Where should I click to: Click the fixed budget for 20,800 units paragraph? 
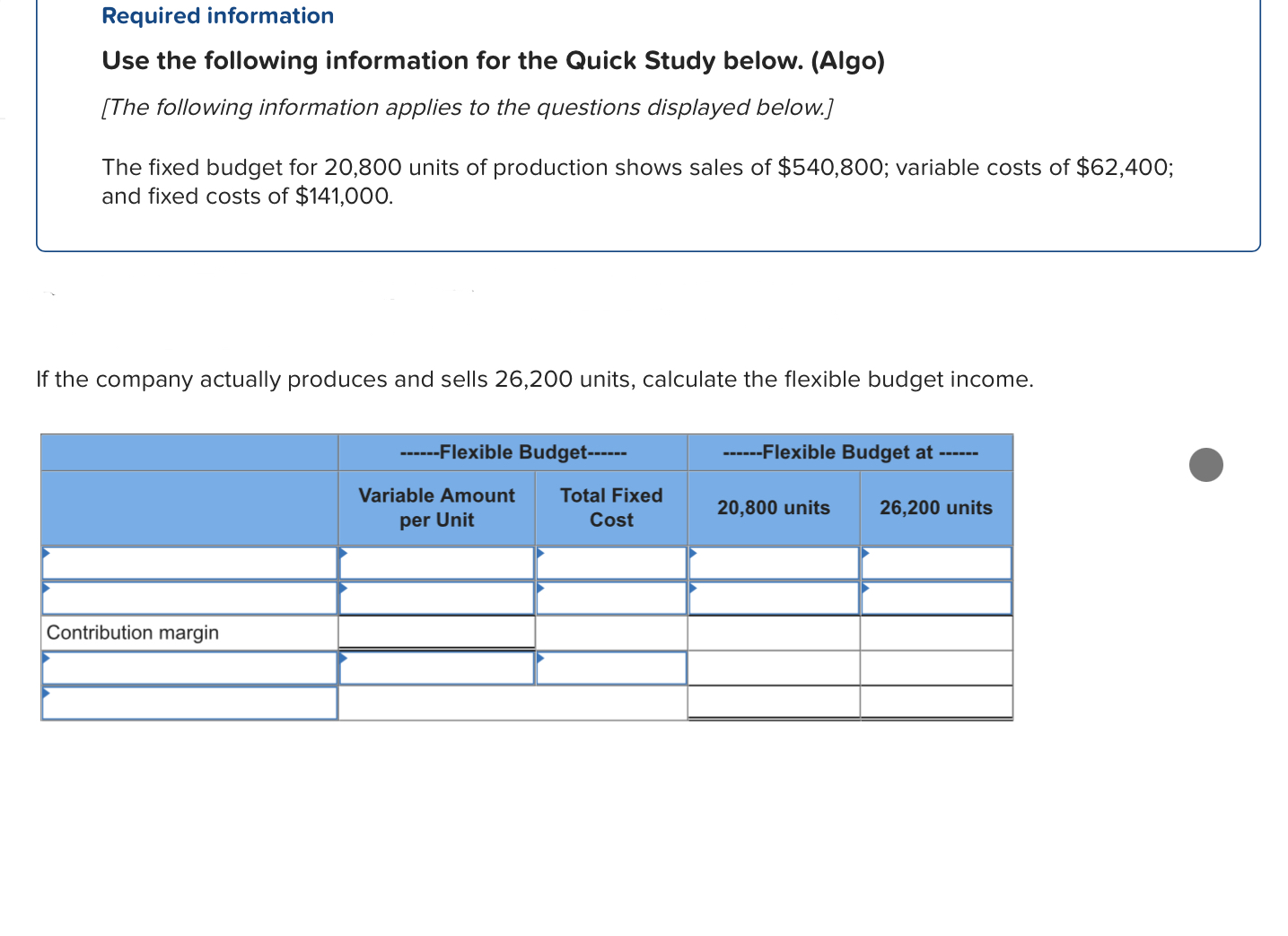tap(637, 181)
